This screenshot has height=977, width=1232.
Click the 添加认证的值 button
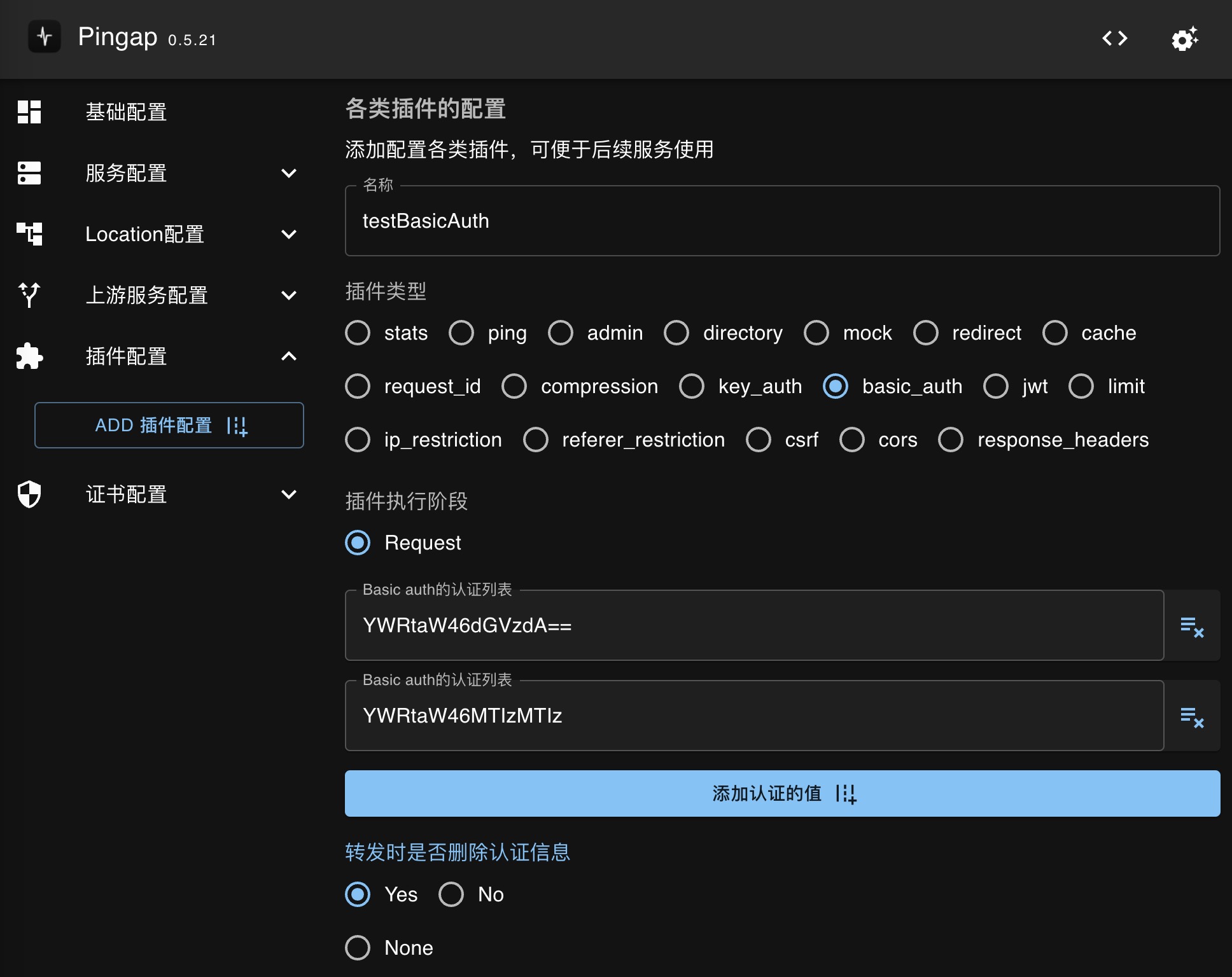coord(782,793)
